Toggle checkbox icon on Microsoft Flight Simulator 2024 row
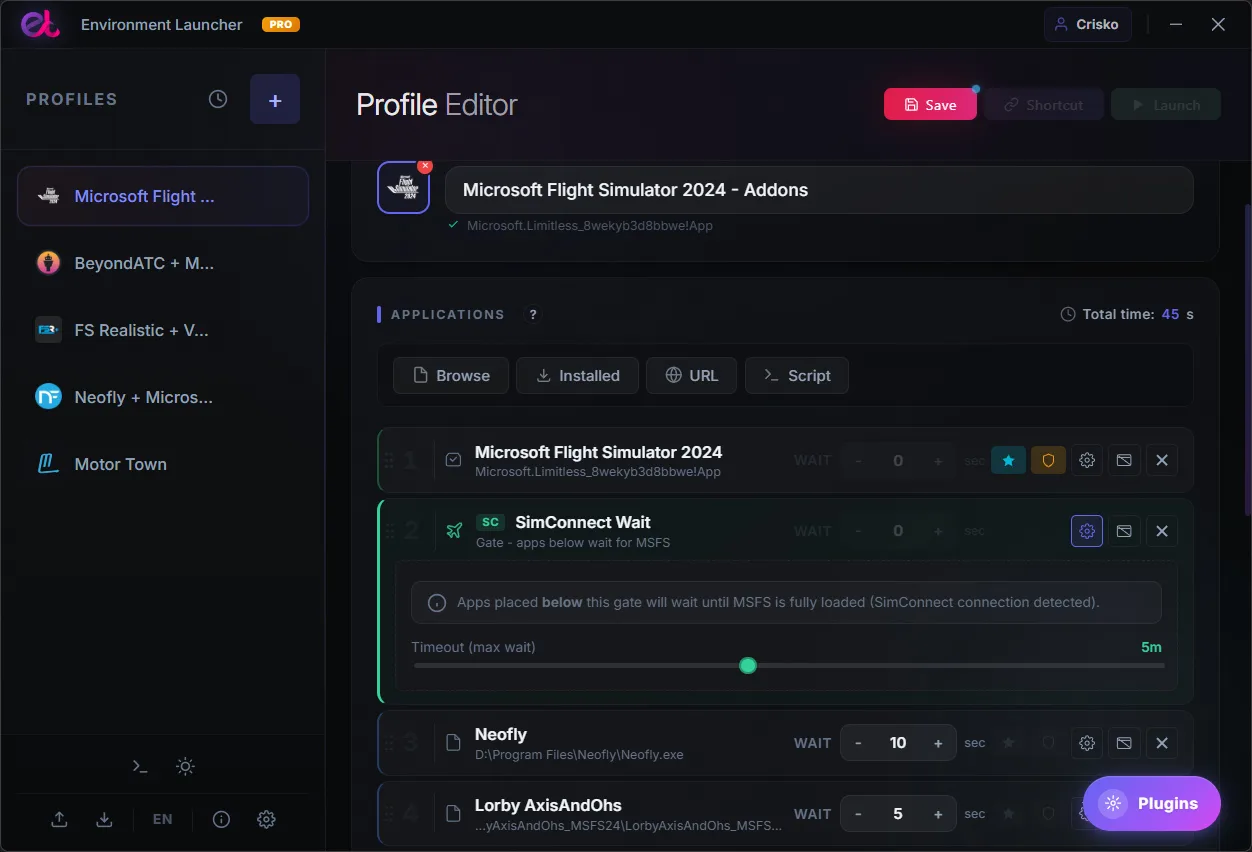The image size is (1252, 852). coord(453,460)
